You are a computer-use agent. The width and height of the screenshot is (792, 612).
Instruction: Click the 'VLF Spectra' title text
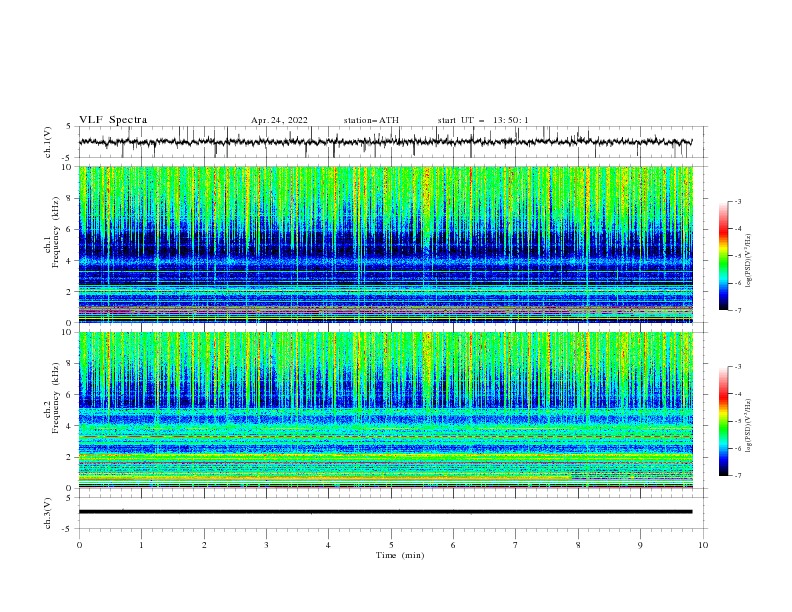(113, 120)
